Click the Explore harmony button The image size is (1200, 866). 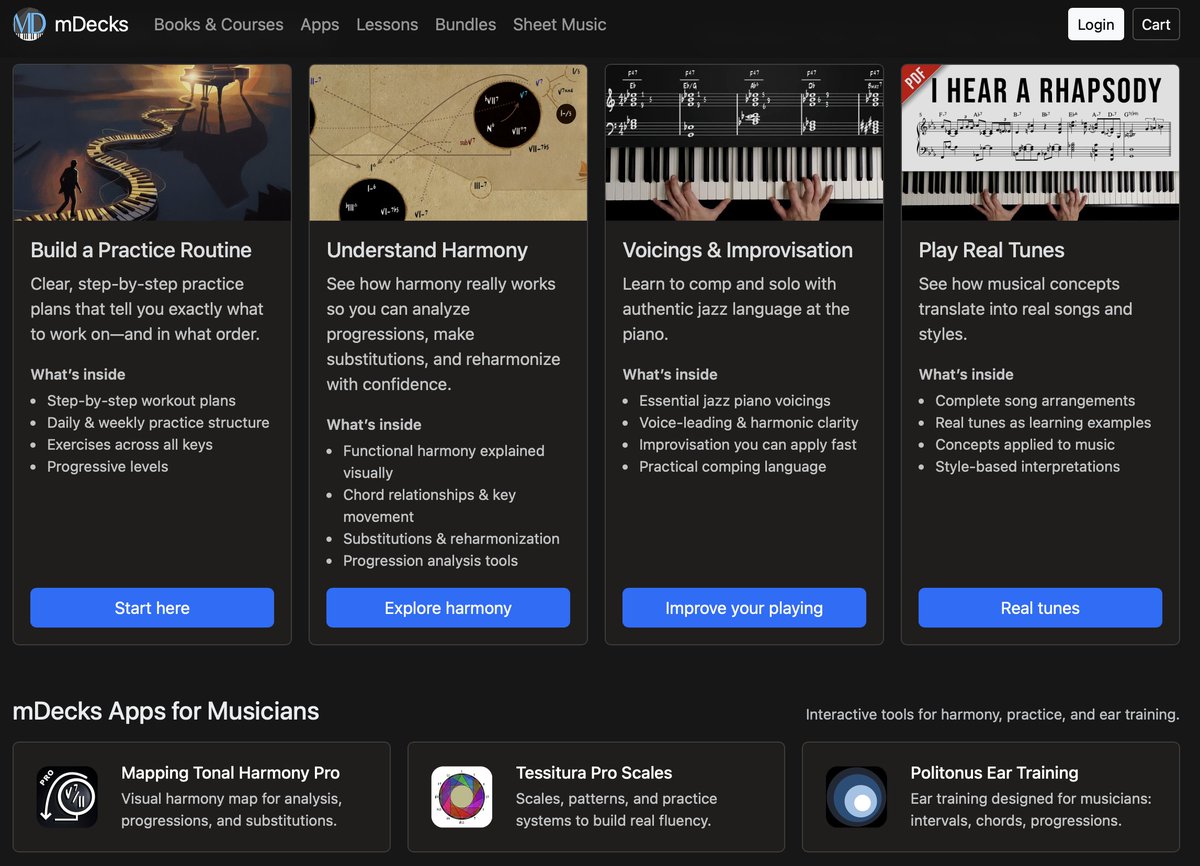448,608
